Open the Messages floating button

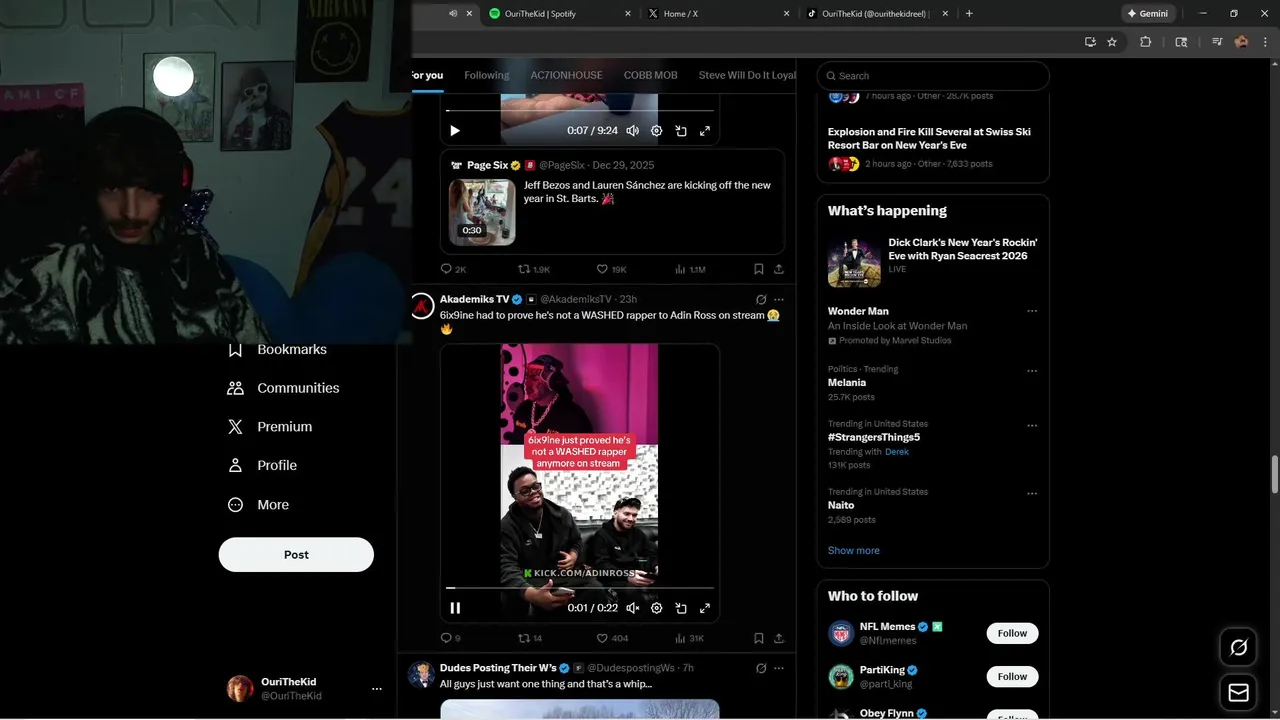[x=1239, y=693]
